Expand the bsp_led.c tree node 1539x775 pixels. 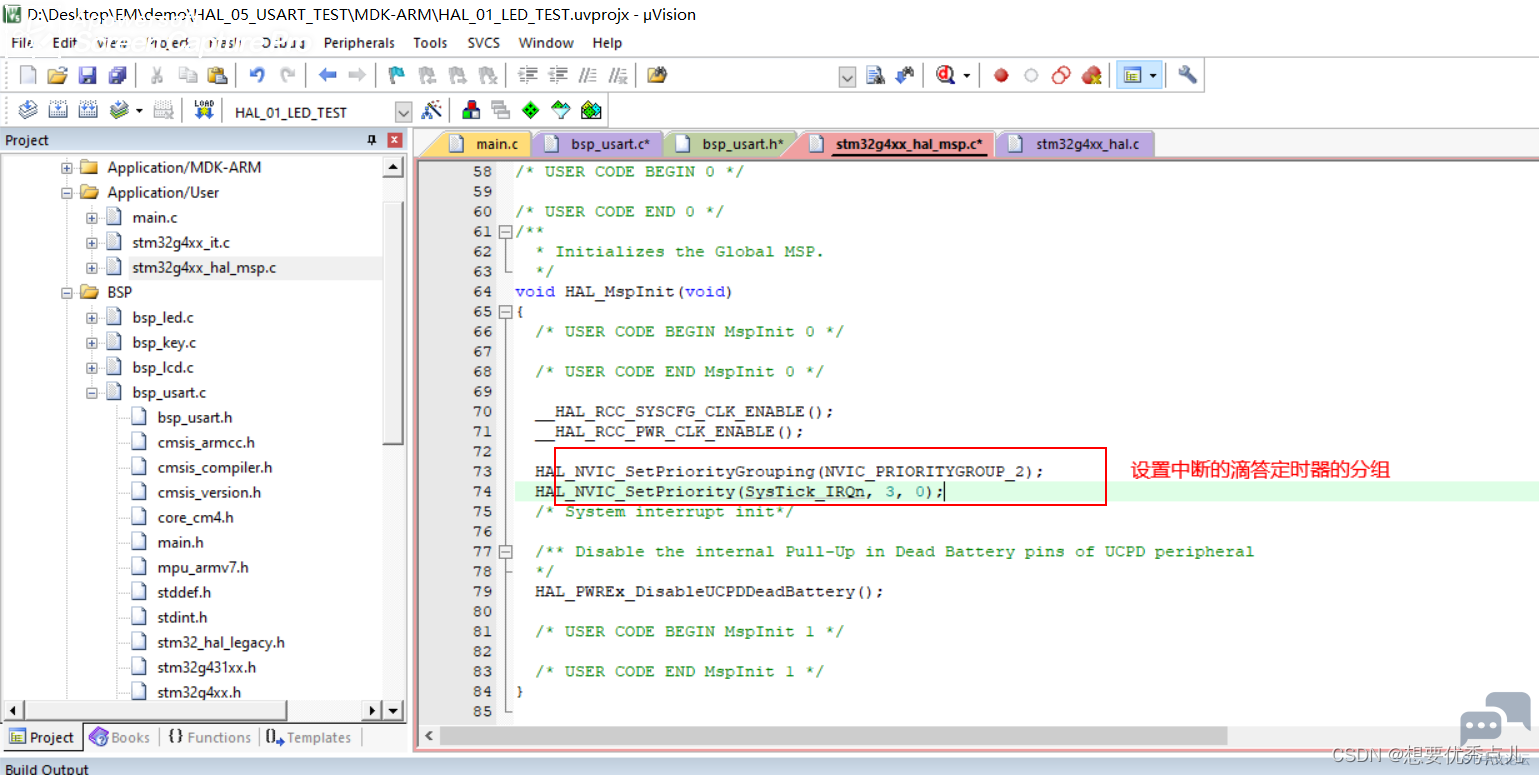(91, 318)
